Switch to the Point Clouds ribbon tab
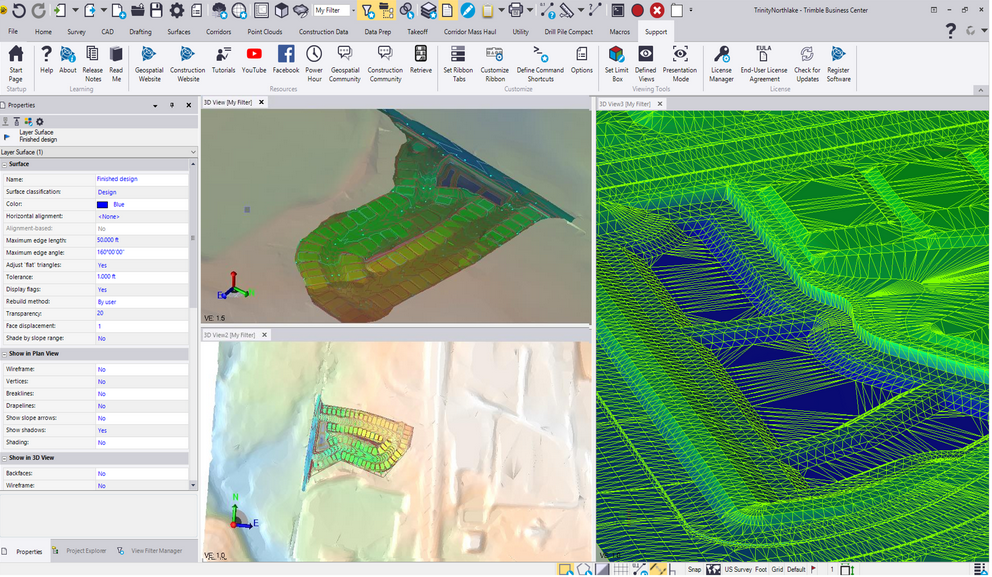The height and width of the screenshot is (577, 992). (x=264, y=32)
